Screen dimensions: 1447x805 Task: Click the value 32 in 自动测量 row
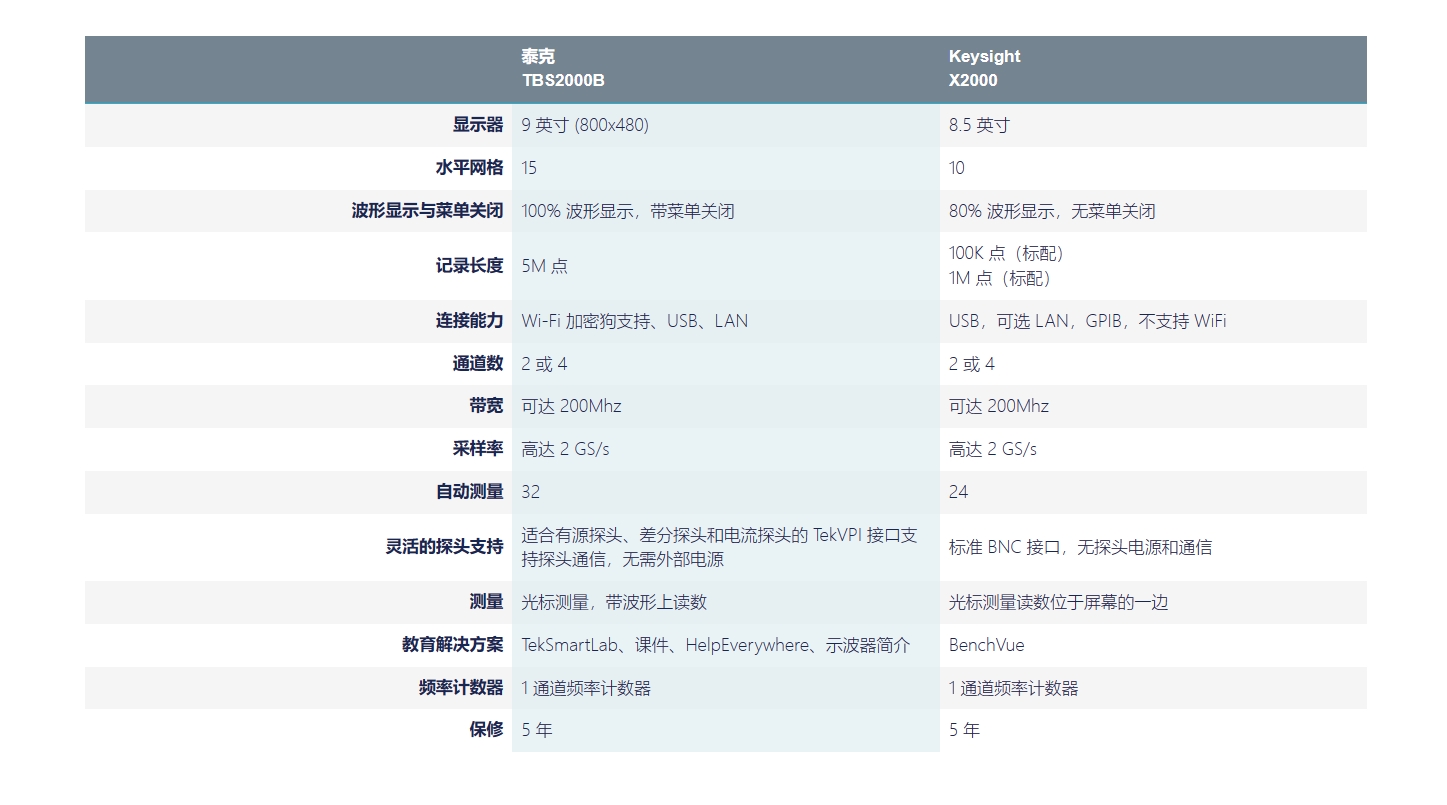[530, 492]
